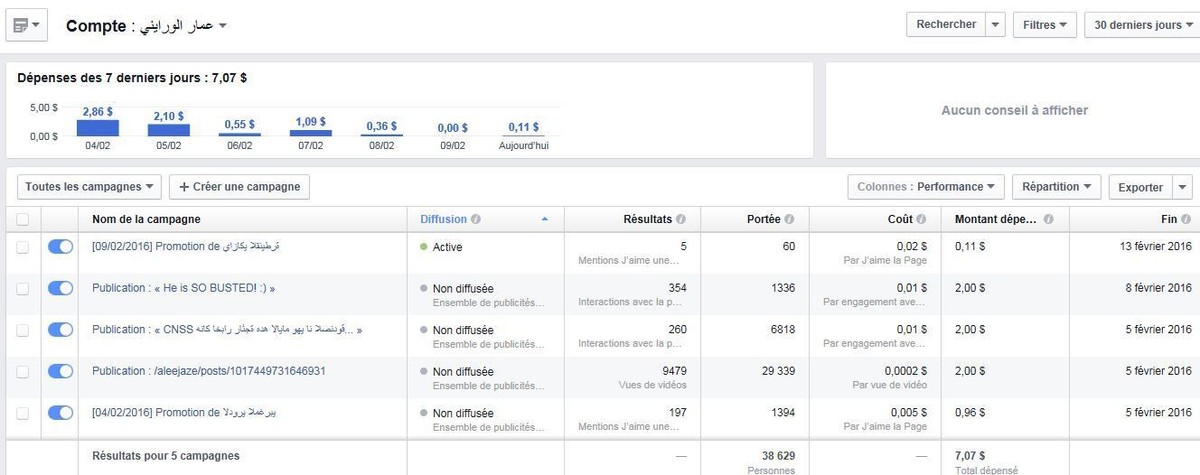Image resolution: width=1200 pixels, height=475 pixels.
Task: Click info icon next to Résultats header
Action: (x=681, y=219)
